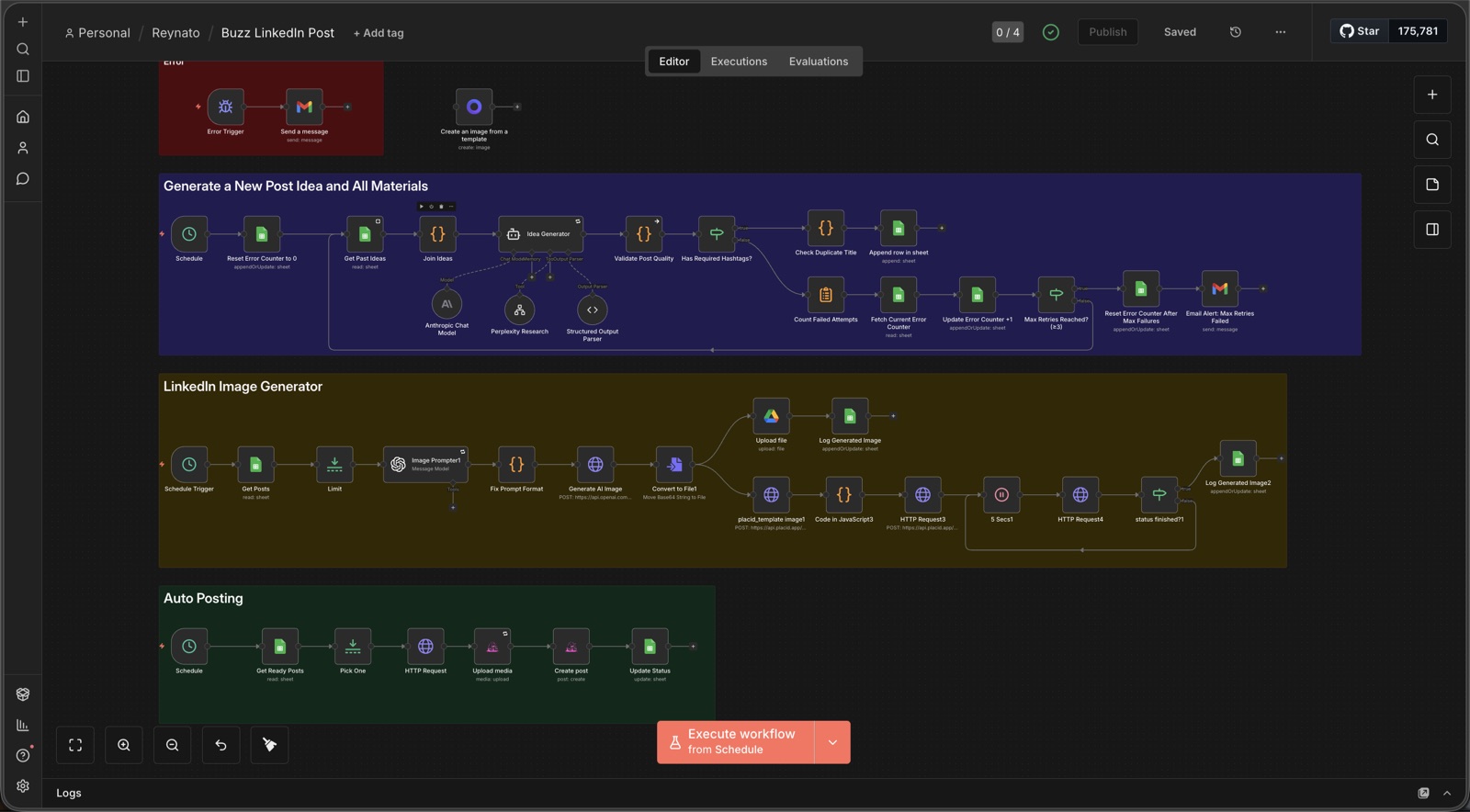Open the canvas node search panel

(x=1432, y=140)
